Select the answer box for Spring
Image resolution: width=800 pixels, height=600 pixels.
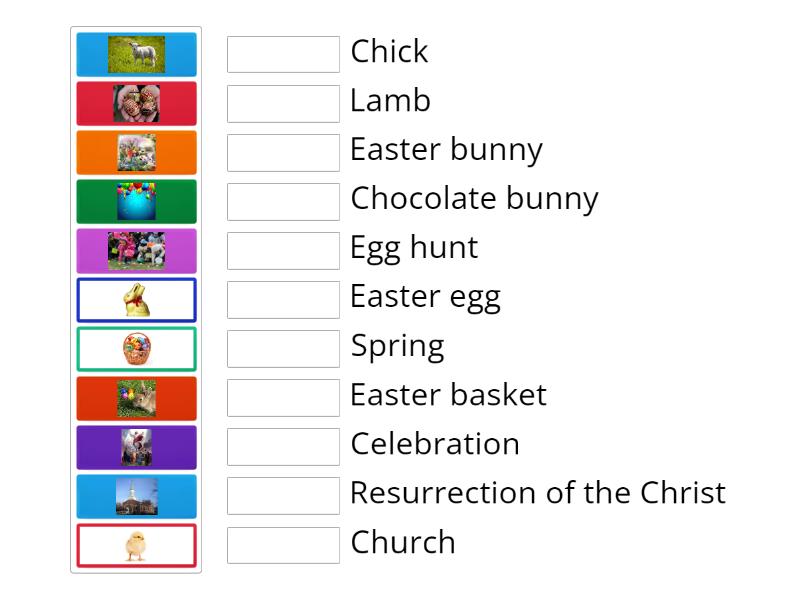(x=283, y=349)
